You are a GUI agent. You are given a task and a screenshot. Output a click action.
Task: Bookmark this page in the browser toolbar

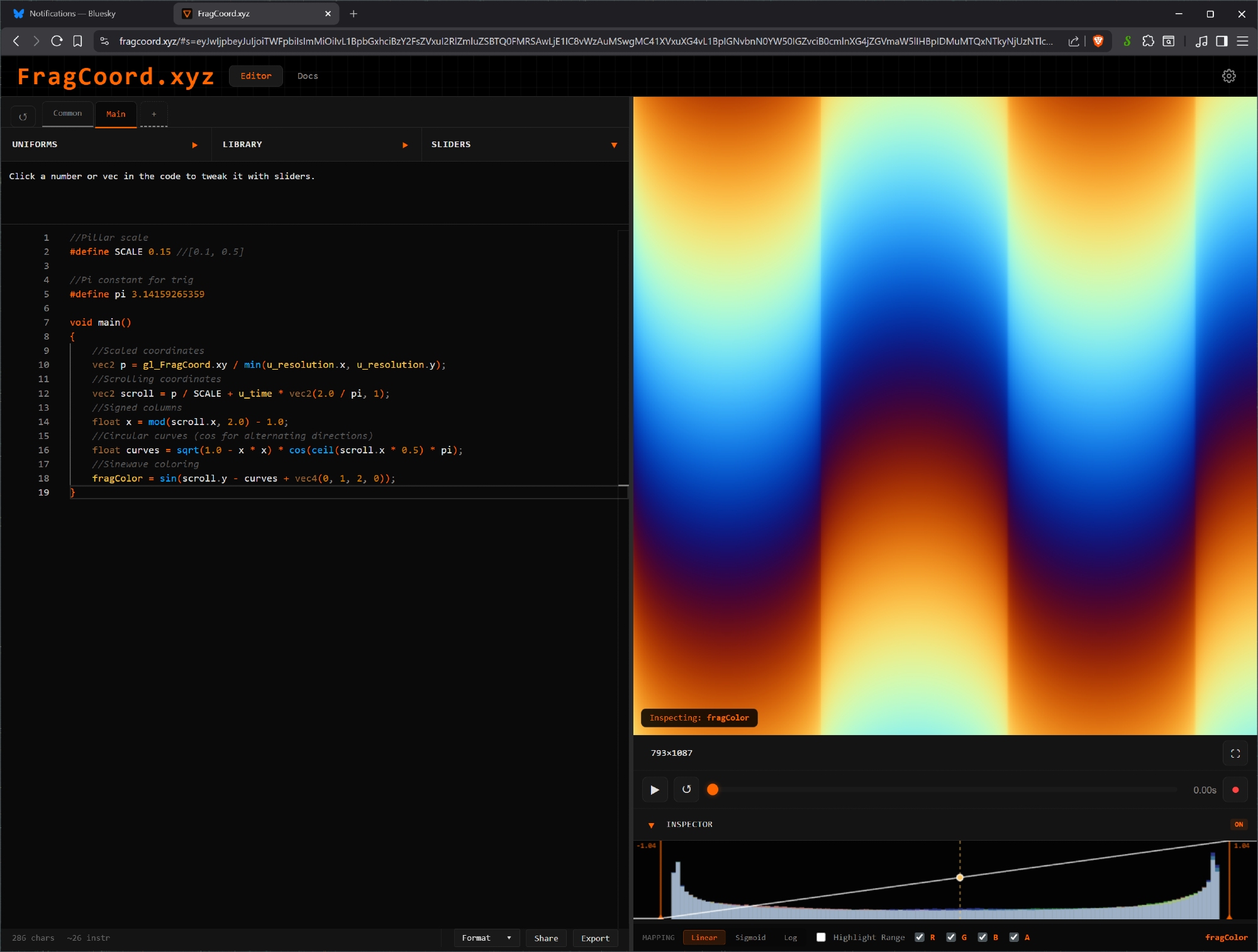[77, 41]
